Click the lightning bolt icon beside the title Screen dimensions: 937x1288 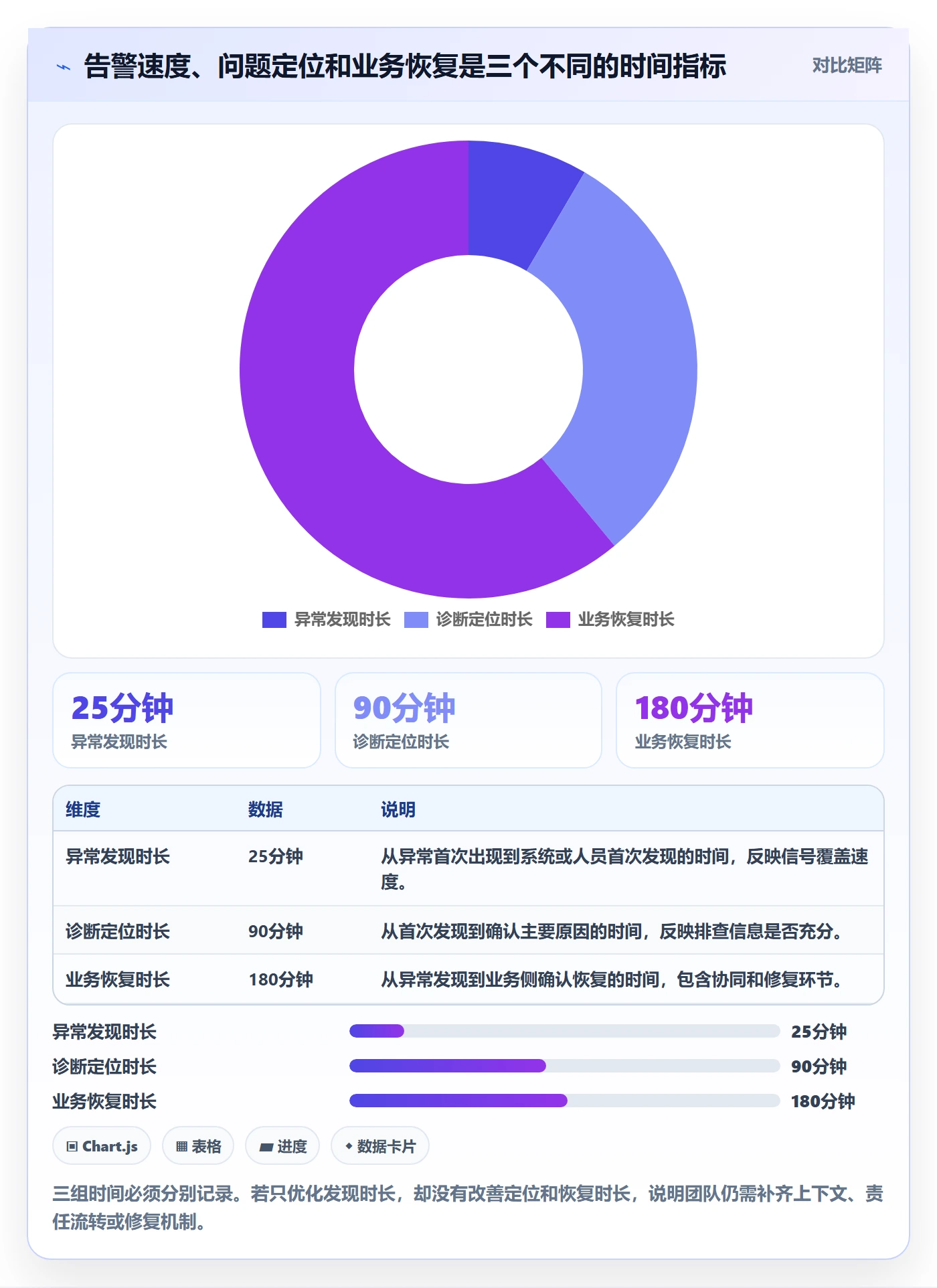coord(64,67)
